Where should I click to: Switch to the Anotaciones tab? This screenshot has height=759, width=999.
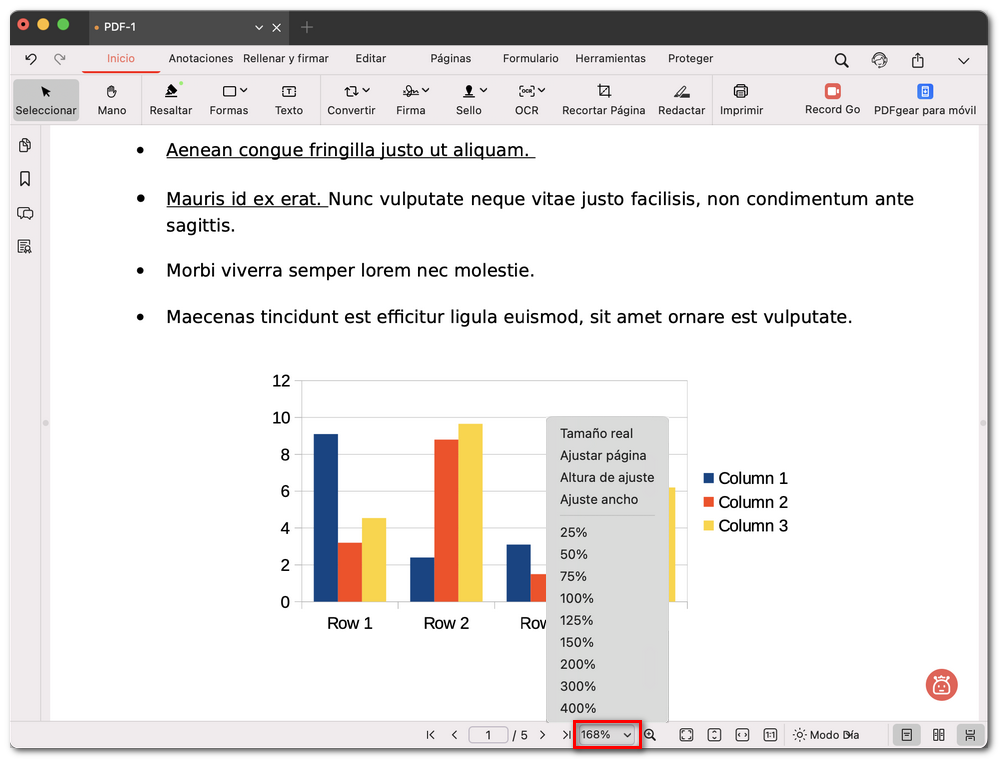click(x=200, y=59)
